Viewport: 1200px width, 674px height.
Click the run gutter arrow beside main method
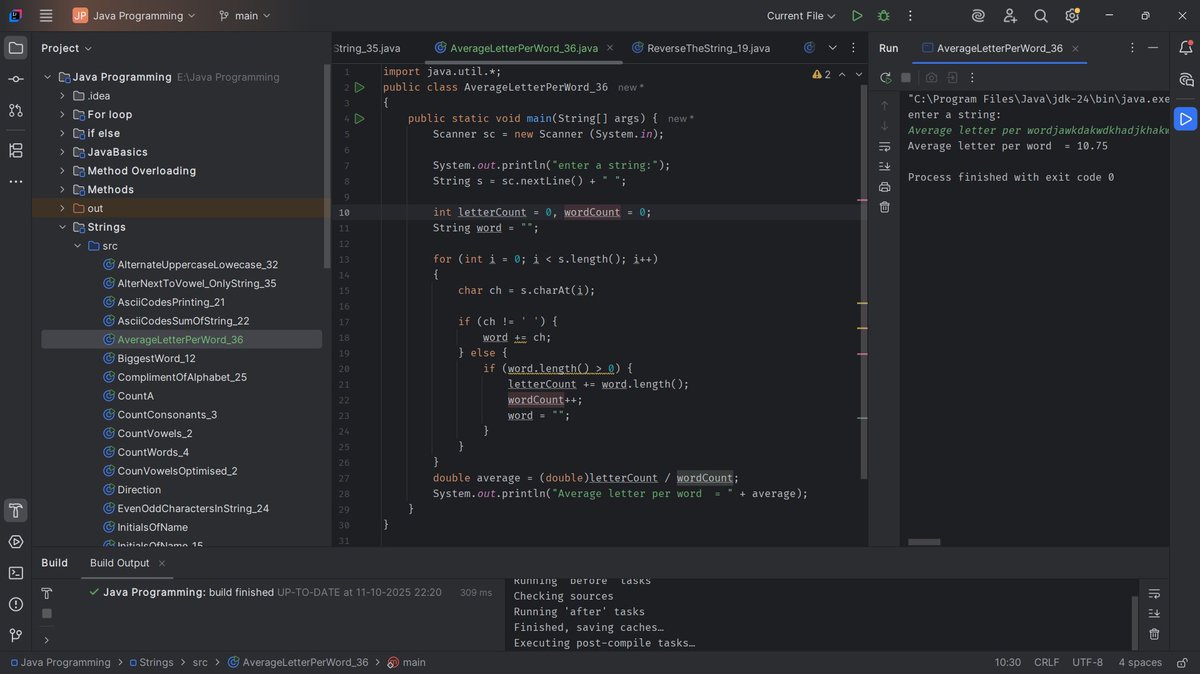pos(360,119)
